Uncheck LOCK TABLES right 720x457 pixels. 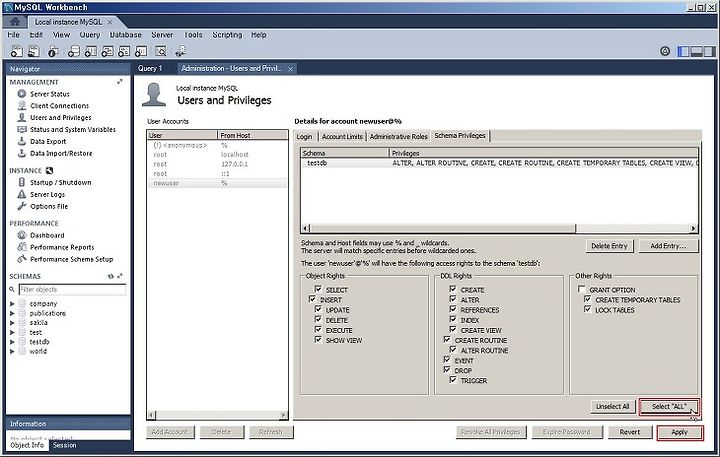(587, 309)
